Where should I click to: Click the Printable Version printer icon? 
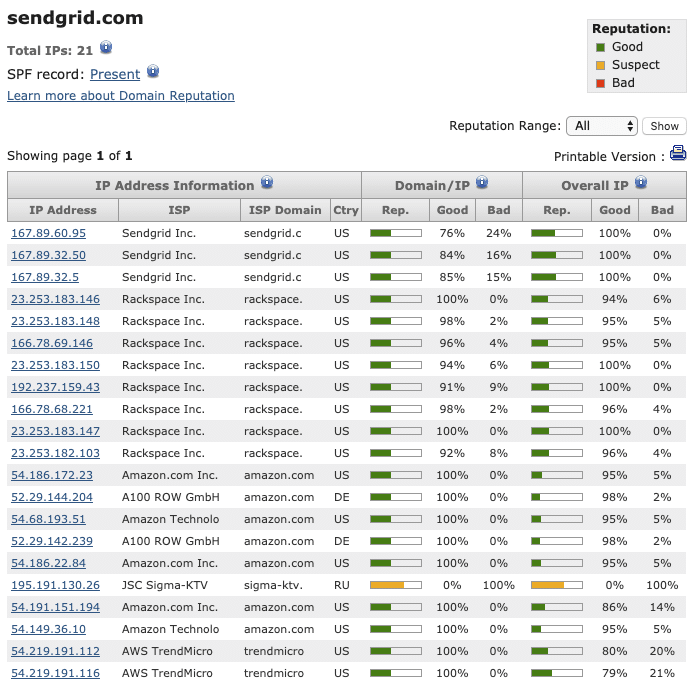coord(678,153)
